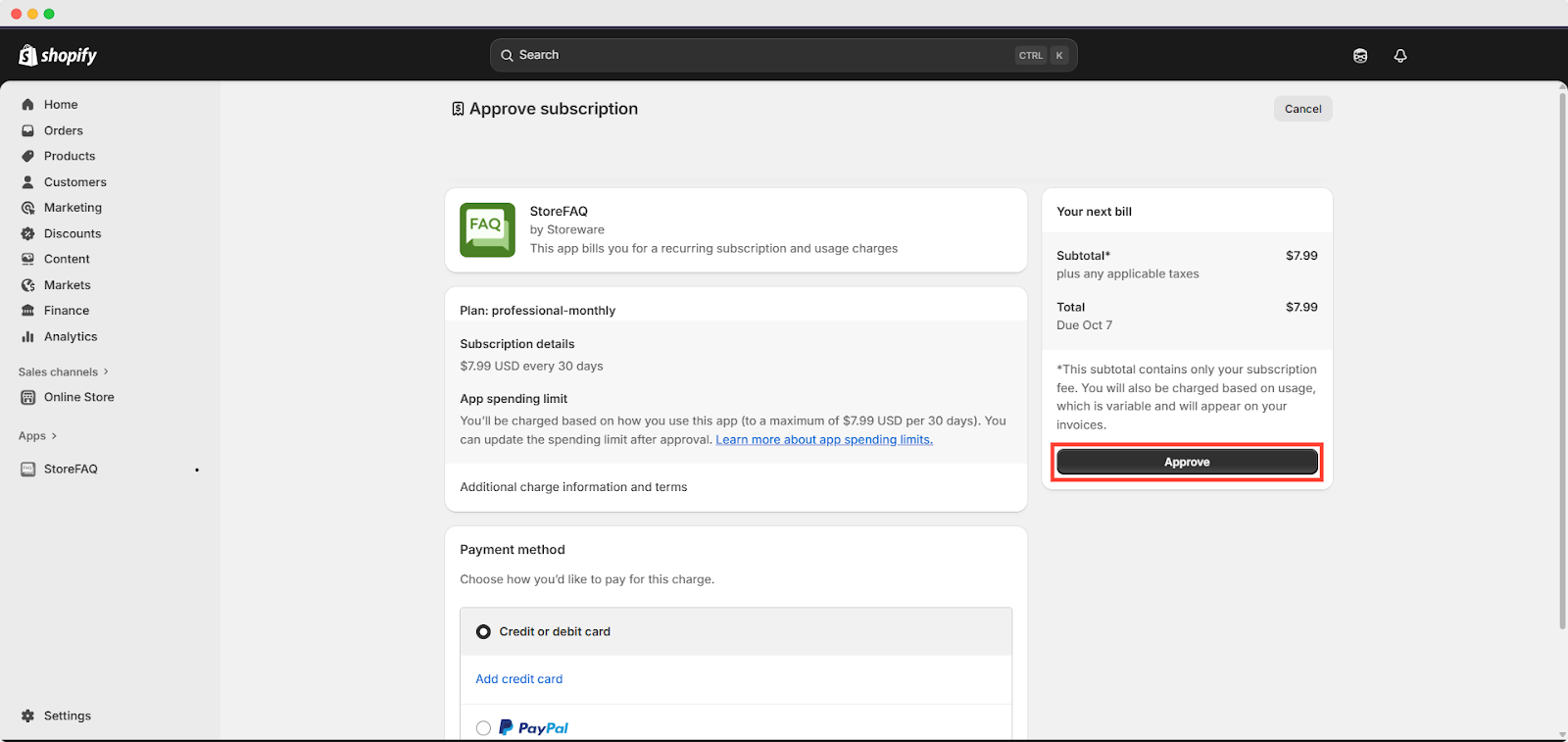The height and width of the screenshot is (742, 1568).
Task: Expand the Sales channels section
Action: pos(106,371)
